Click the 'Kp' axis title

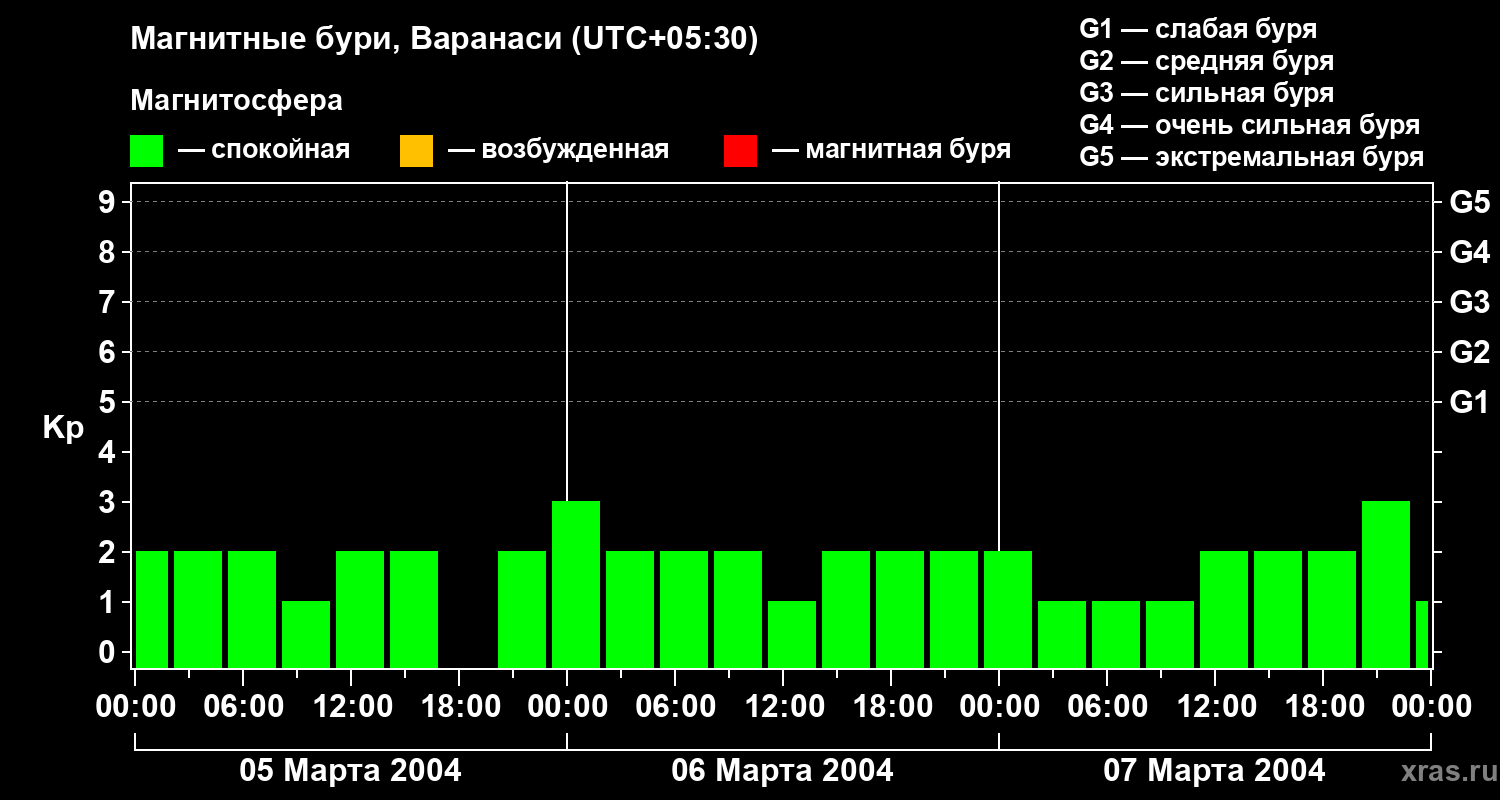pyautogui.click(x=63, y=428)
